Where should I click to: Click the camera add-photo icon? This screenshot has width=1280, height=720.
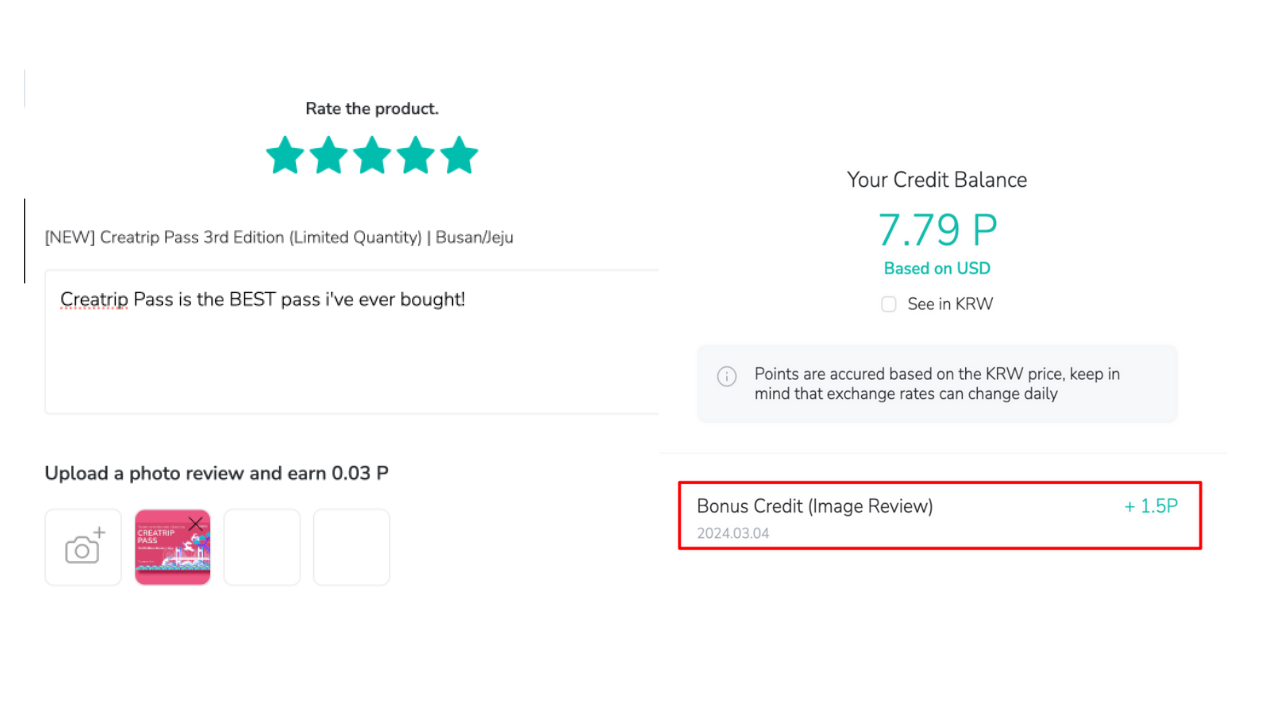83,547
